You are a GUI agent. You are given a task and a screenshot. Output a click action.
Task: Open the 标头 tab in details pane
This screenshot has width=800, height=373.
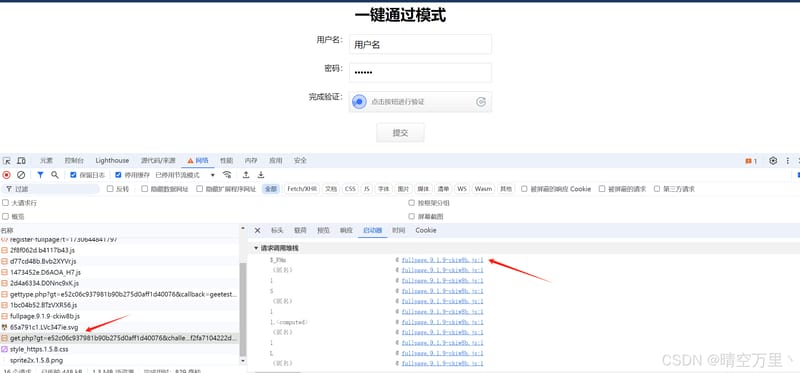277,231
